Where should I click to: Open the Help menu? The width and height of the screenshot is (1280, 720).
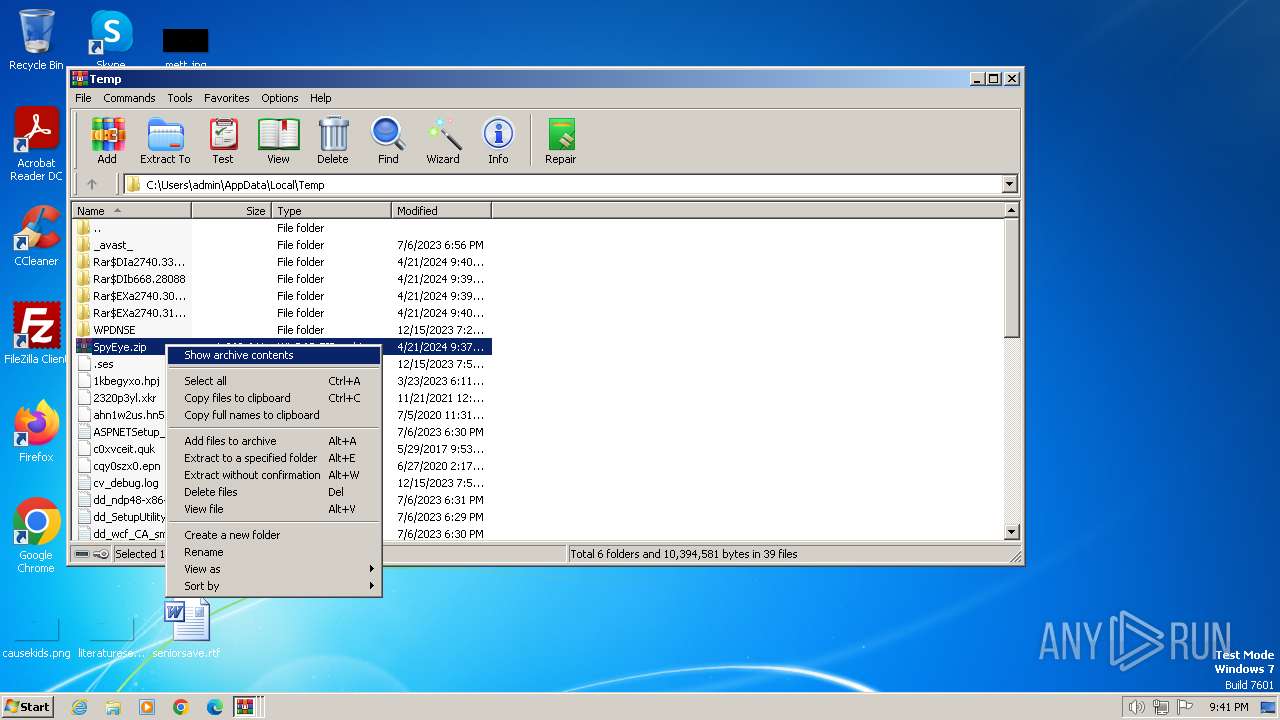pyautogui.click(x=320, y=98)
